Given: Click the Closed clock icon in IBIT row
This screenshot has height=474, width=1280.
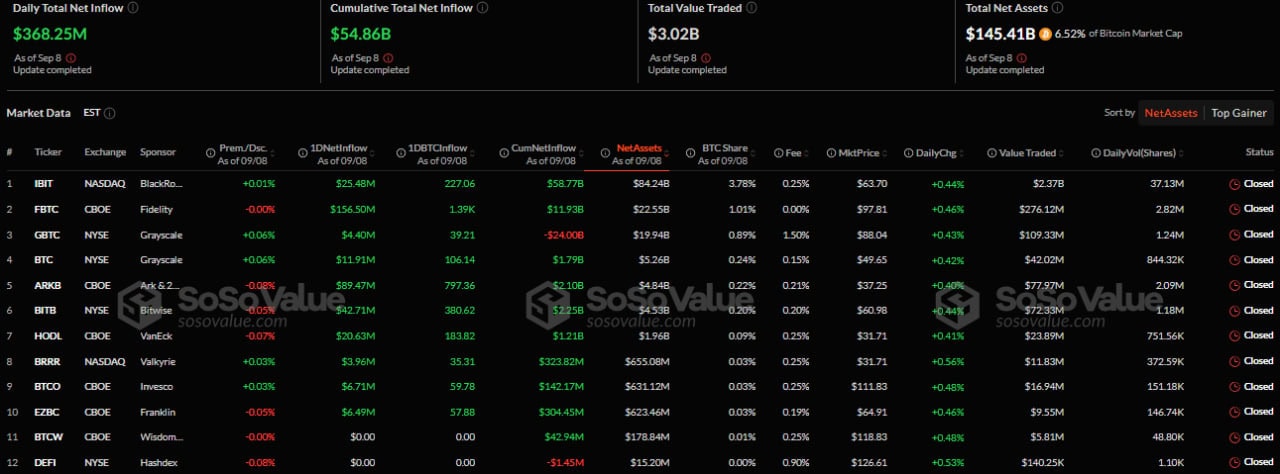Looking at the screenshot, I should (x=1234, y=184).
